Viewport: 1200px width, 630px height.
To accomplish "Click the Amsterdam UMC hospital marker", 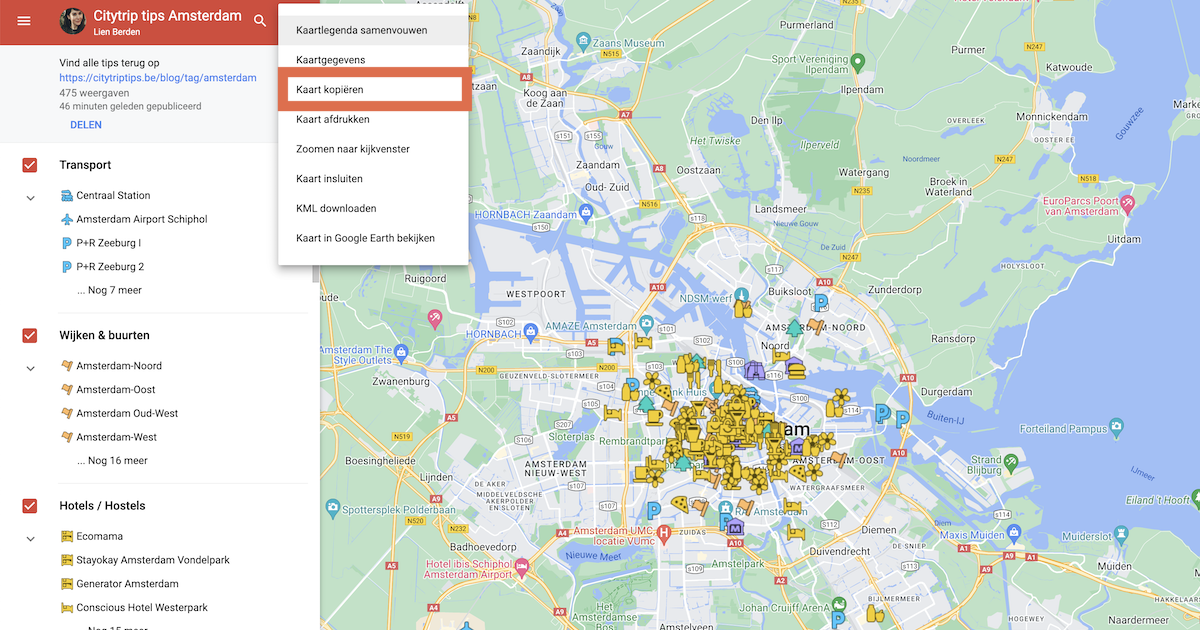I will pyautogui.click(x=664, y=533).
